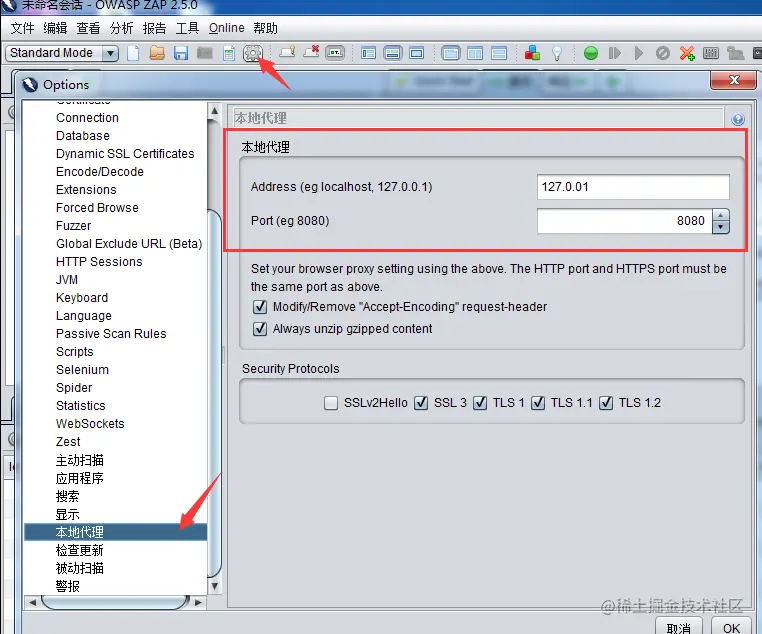
Task: Click the Open Session folder icon
Action: coord(157,53)
